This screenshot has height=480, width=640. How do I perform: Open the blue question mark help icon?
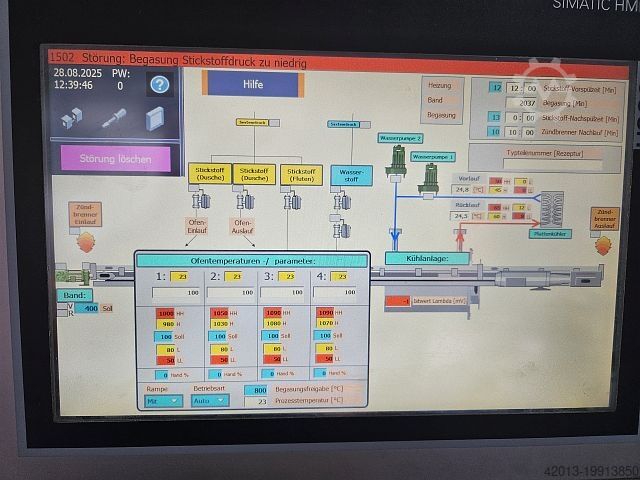click(159, 85)
